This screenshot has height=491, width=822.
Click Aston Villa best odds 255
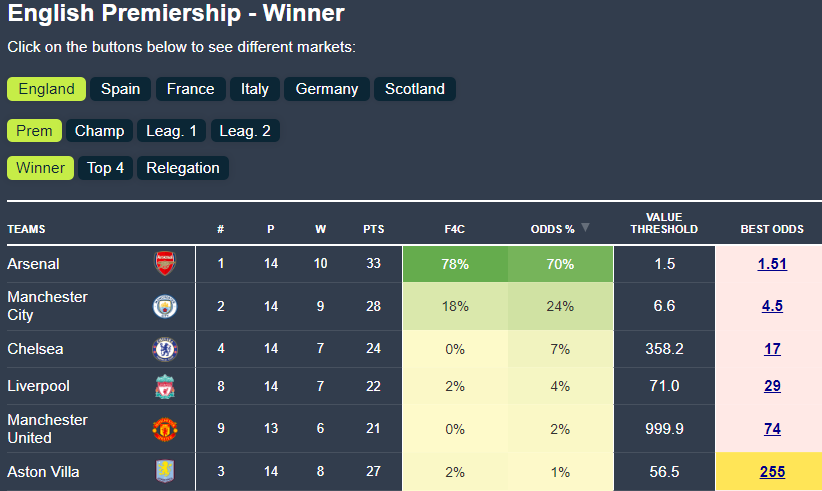[772, 472]
